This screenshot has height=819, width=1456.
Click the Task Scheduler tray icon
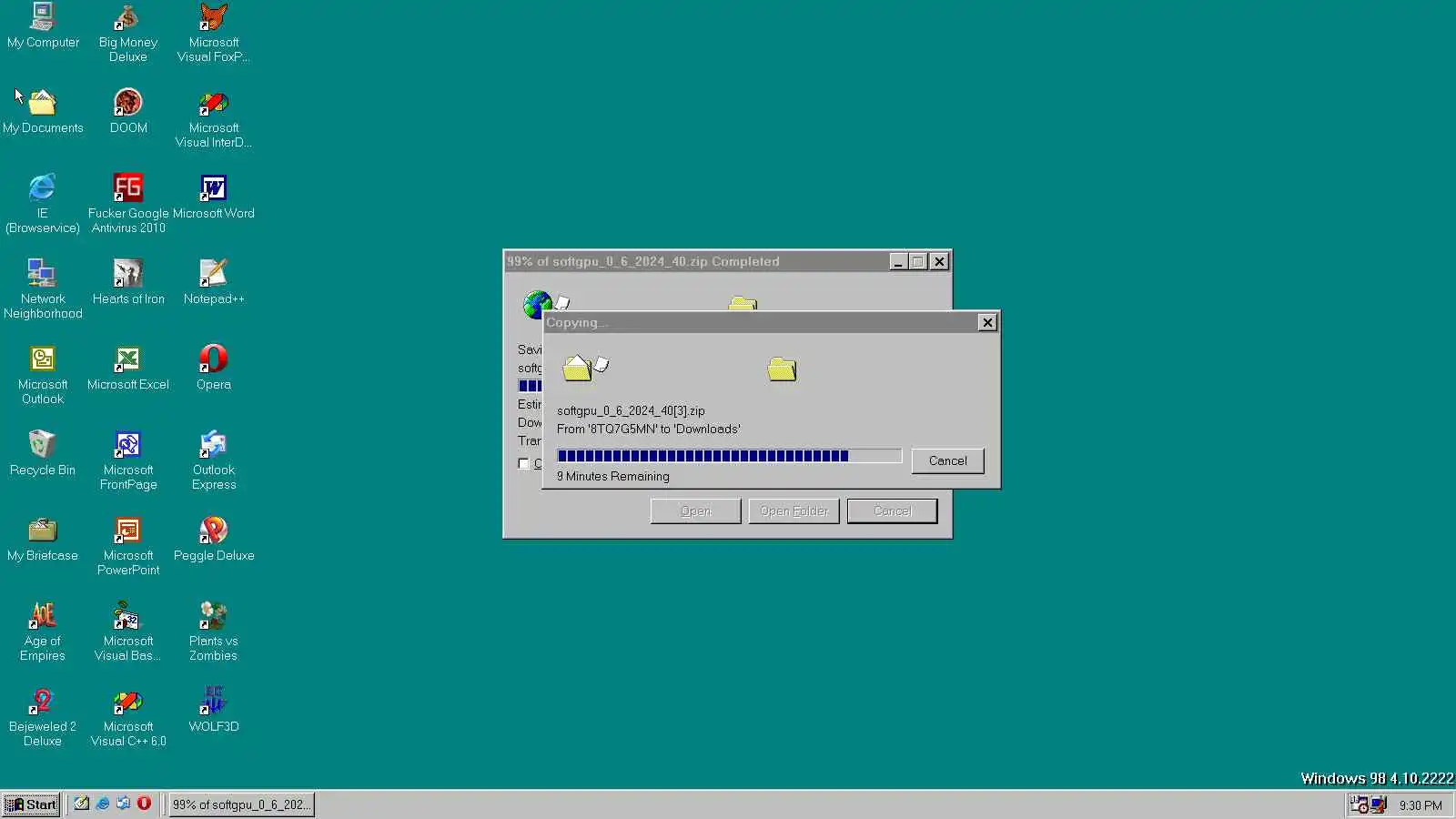(1359, 804)
